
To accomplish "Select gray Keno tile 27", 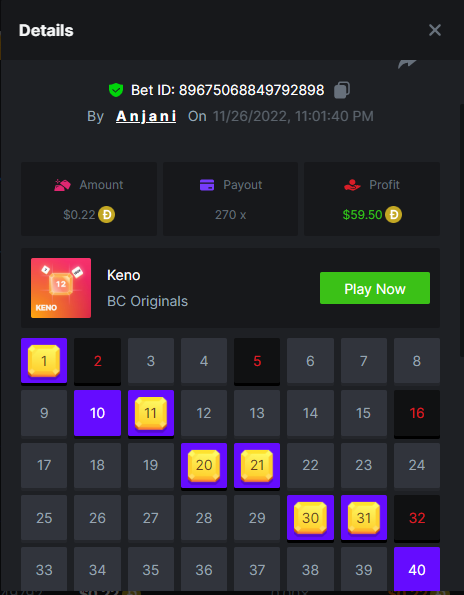I will [x=151, y=518].
